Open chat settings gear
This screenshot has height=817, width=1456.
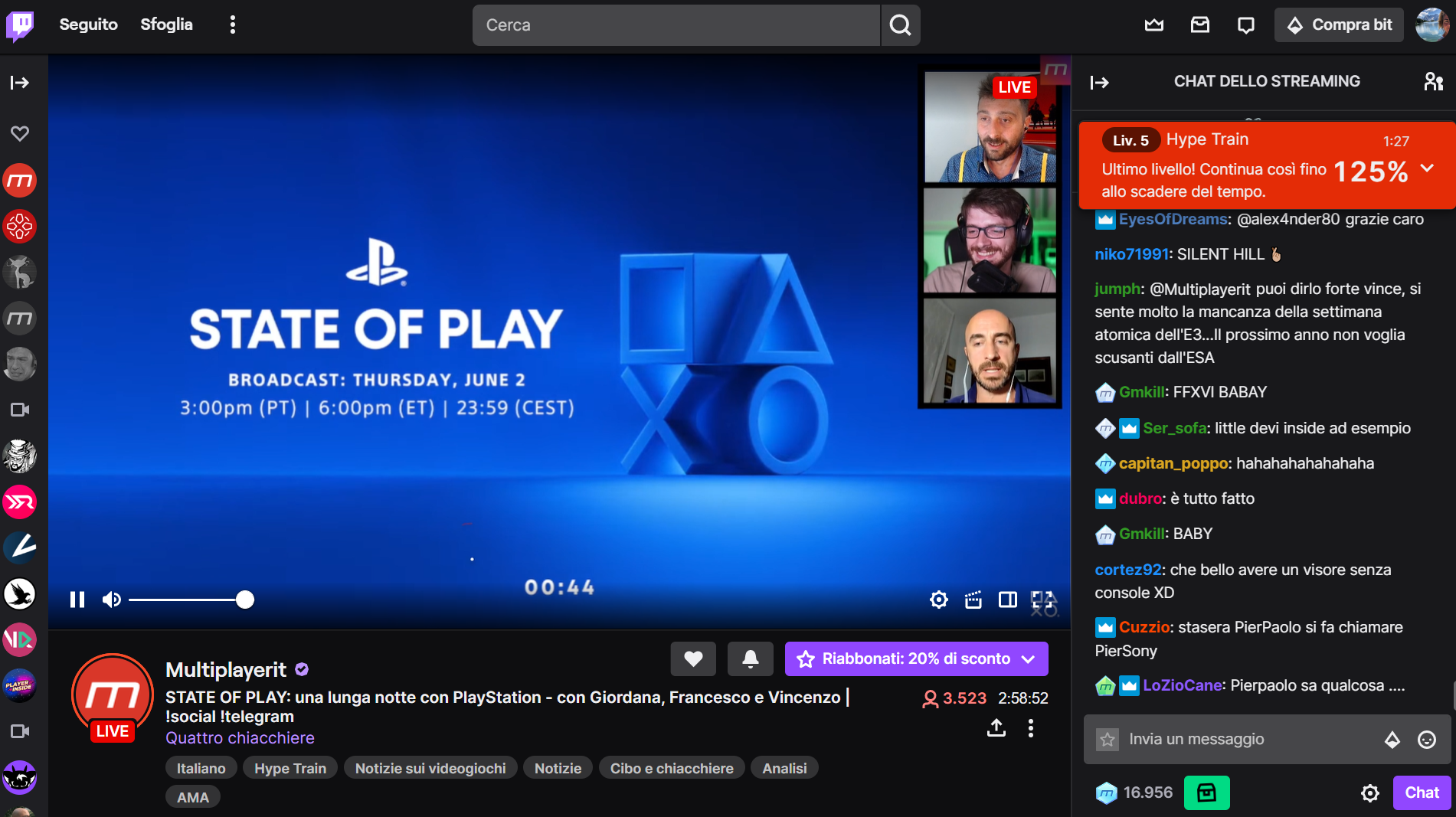1370,793
